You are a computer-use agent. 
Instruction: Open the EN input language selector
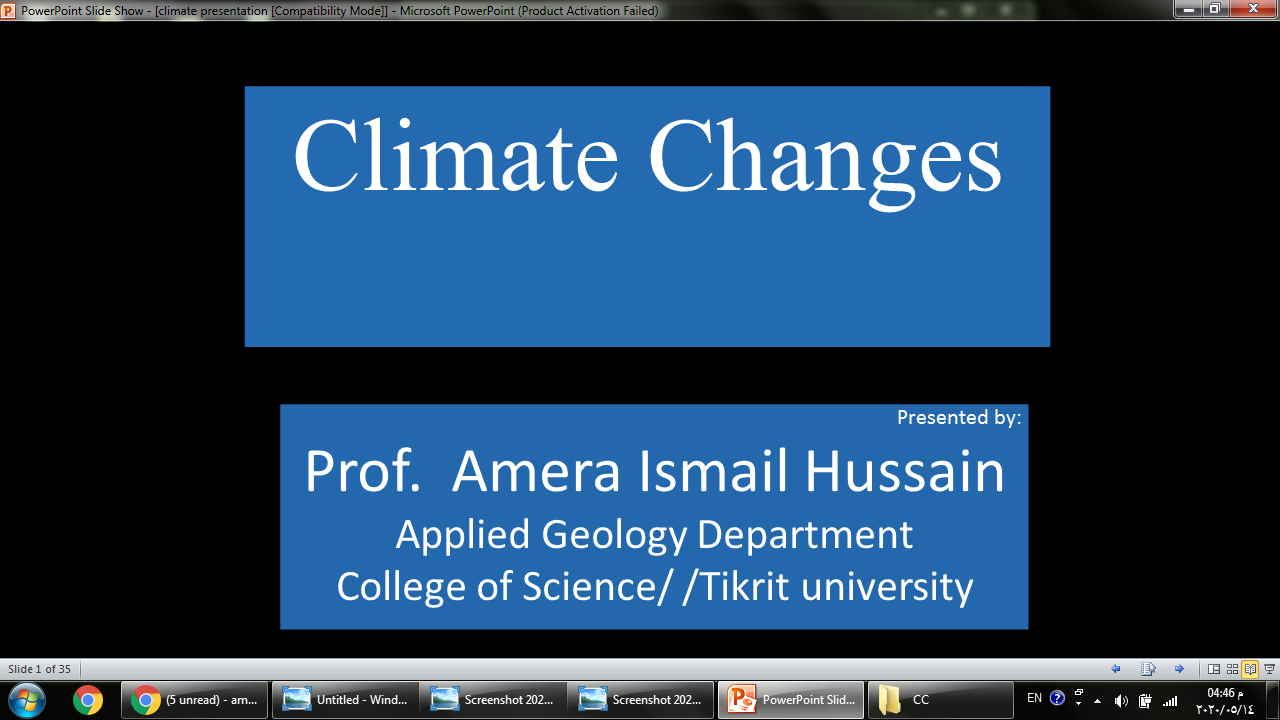coord(1034,698)
